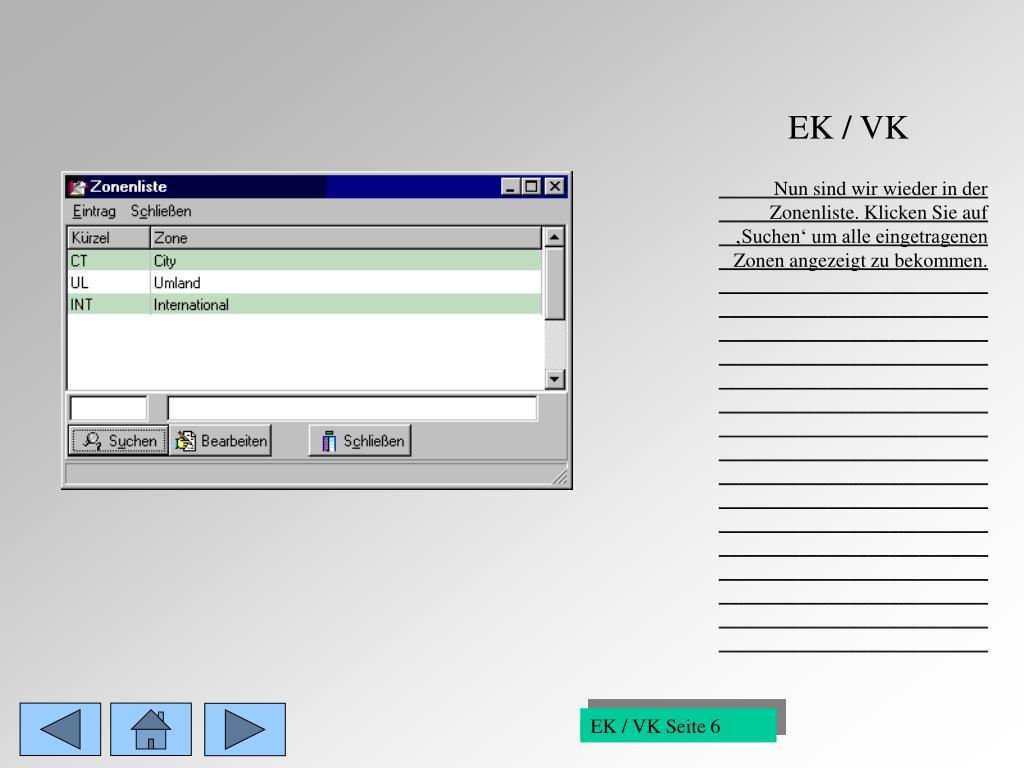Minimize the Zonenliste window
The width and height of the screenshot is (1024, 768).
[x=511, y=187]
